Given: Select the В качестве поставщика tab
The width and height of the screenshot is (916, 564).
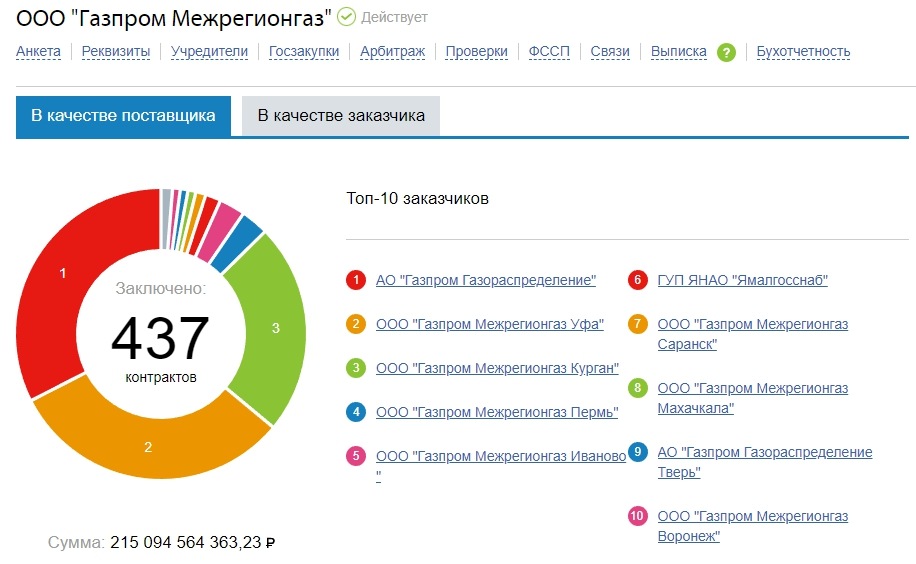Looking at the screenshot, I should (123, 116).
